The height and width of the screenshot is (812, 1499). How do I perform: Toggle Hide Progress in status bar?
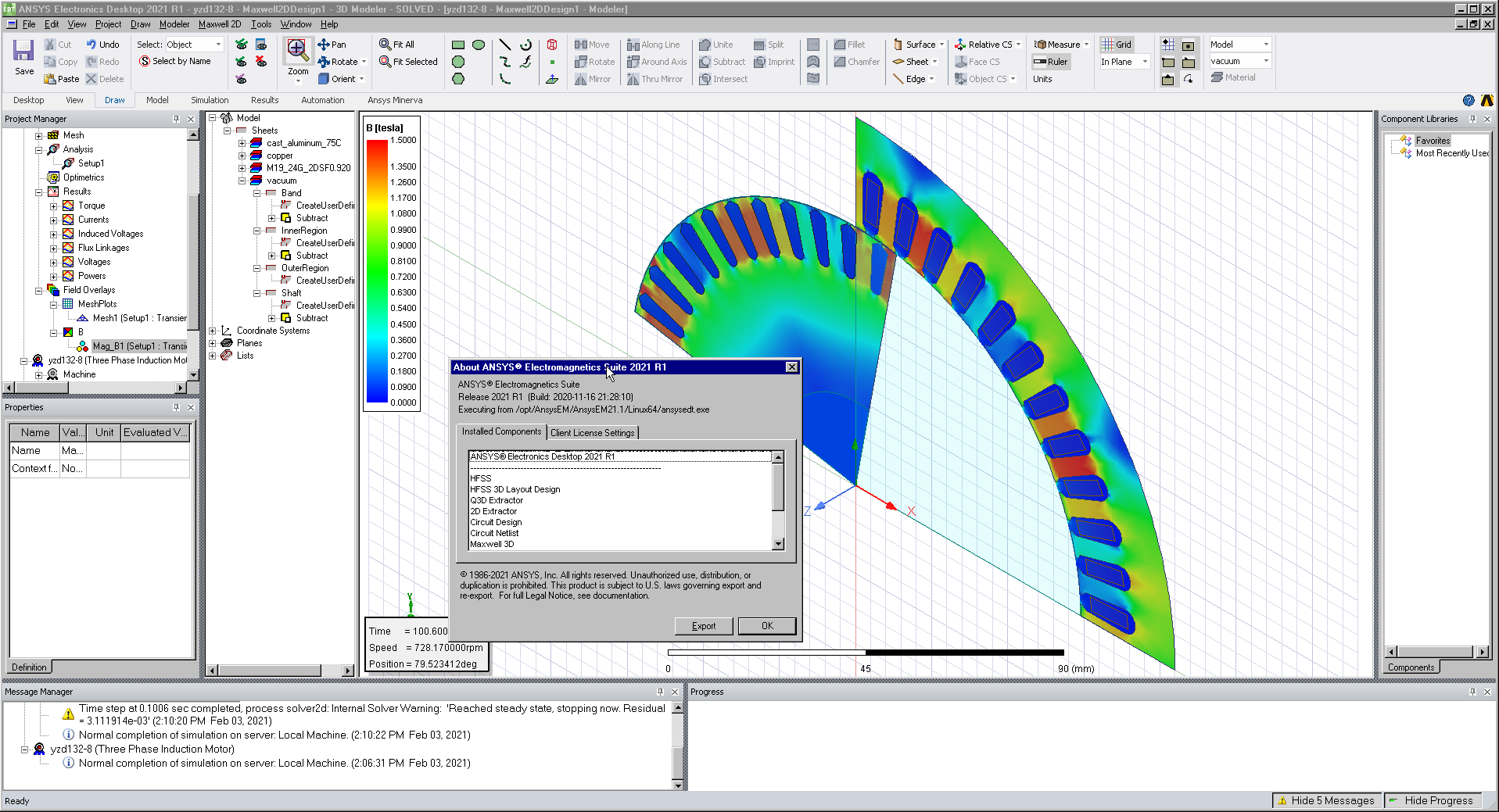pyautogui.click(x=1431, y=800)
